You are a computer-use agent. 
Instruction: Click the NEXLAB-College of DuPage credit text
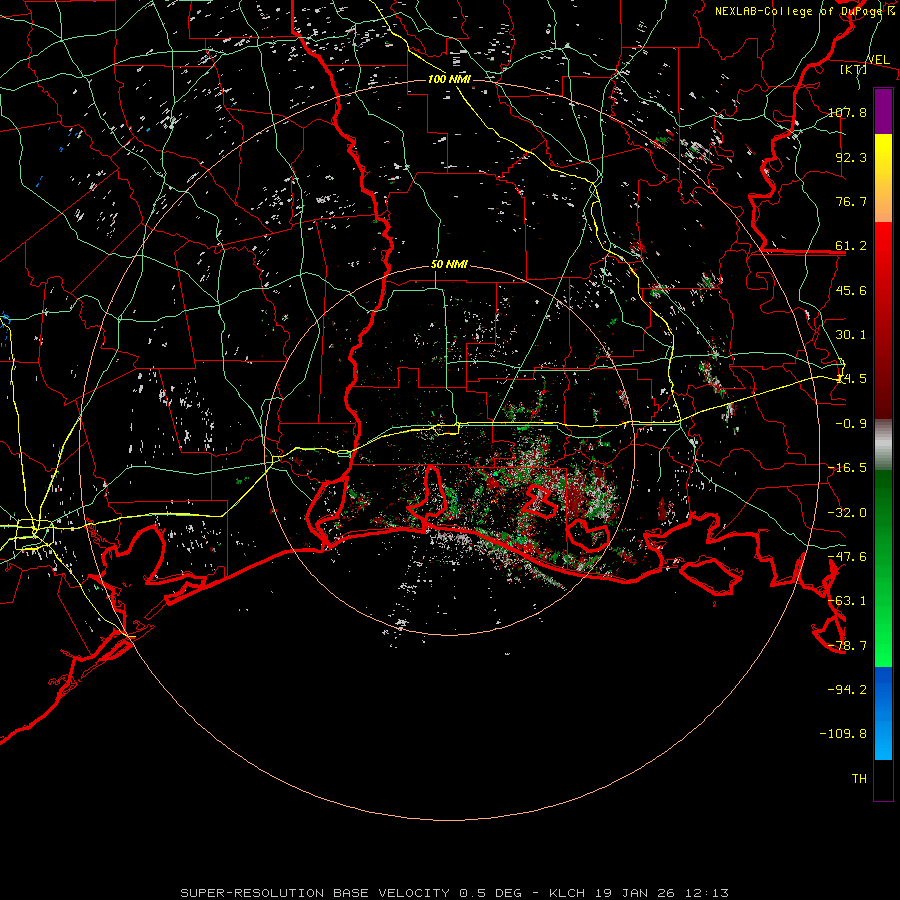[799, 11]
